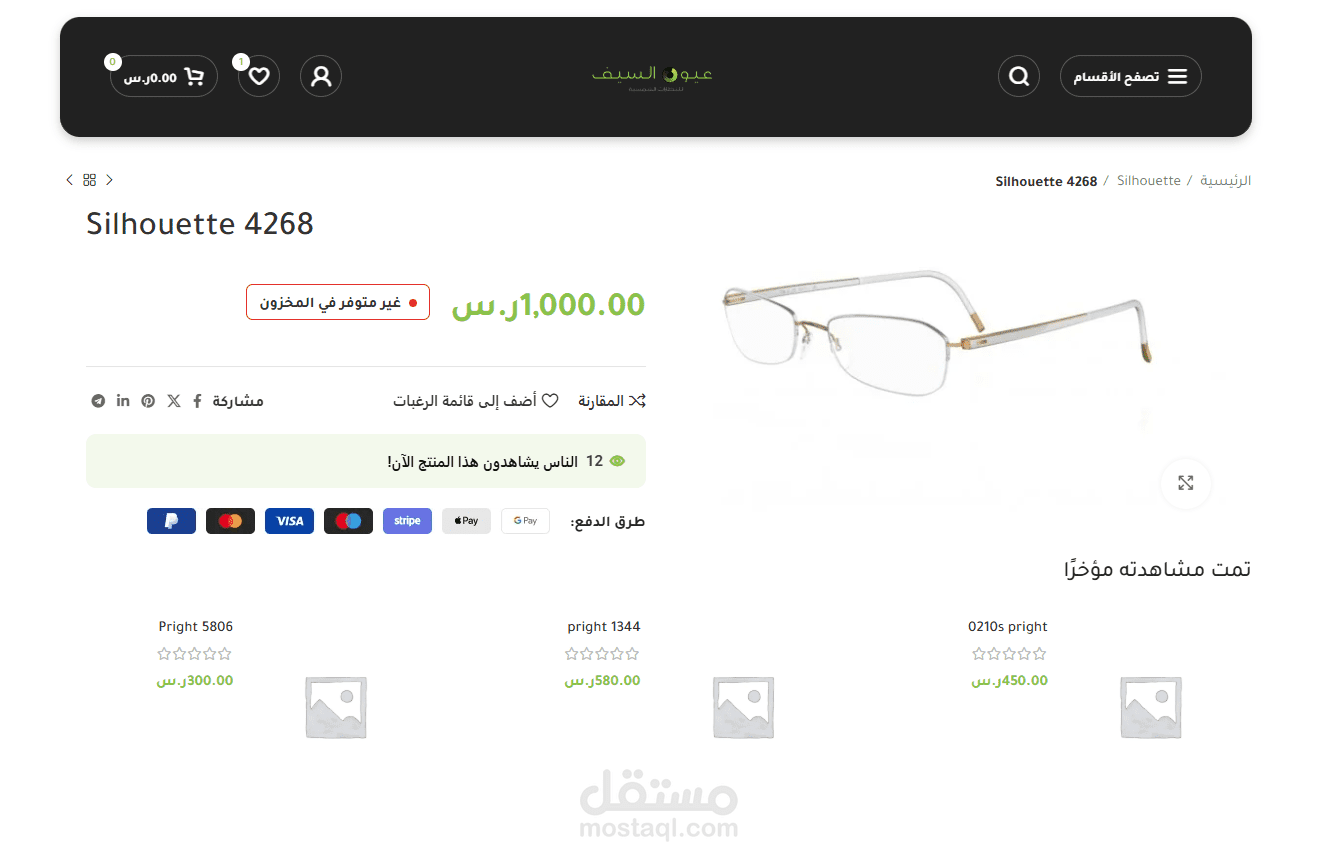Go to the previous product using the left chevron
1319x859 pixels.
click(x=69, y=180)
